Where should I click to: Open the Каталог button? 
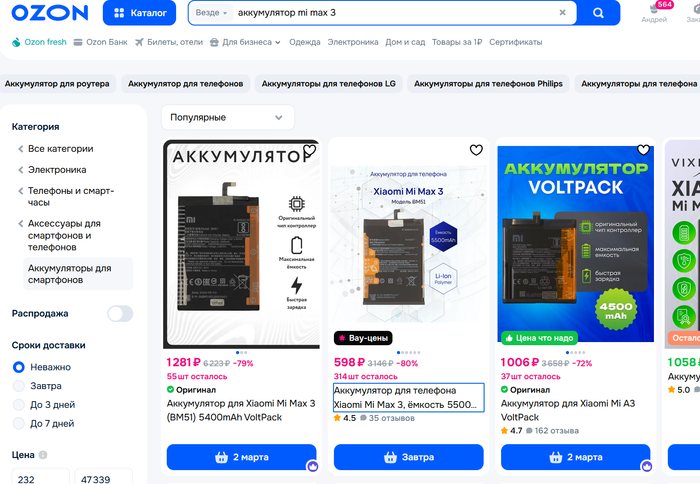click(139, 13)
